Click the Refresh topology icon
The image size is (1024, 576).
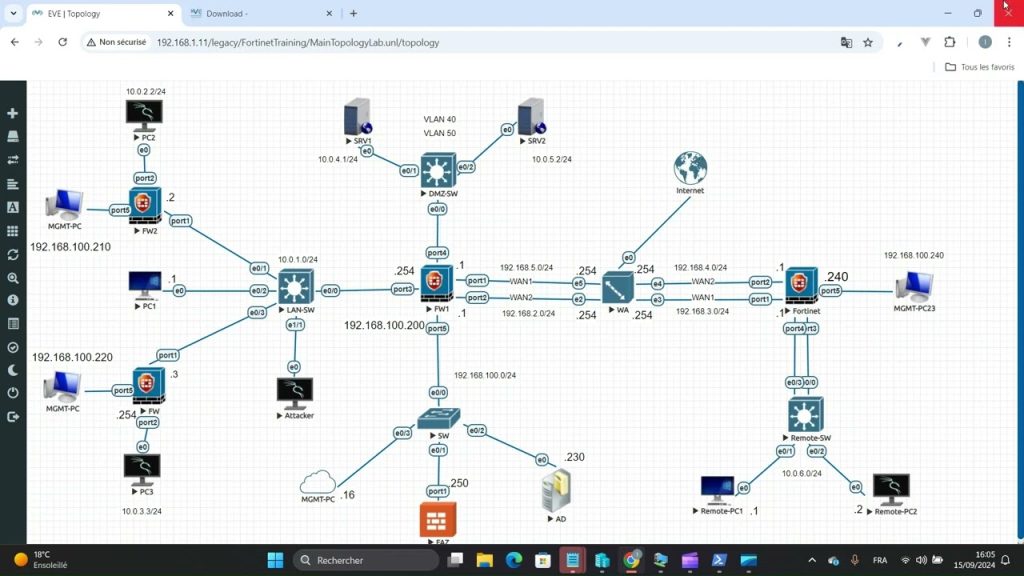coord(13,253)
